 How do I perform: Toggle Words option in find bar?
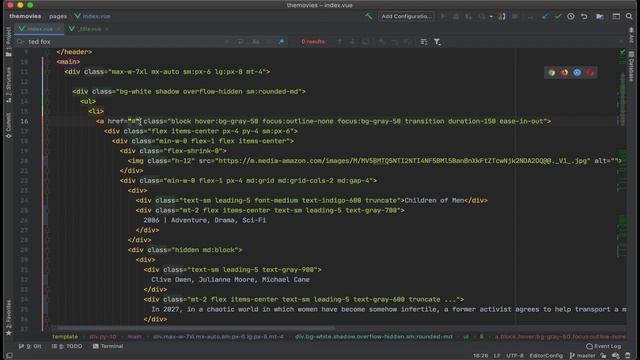click(269, 42)
